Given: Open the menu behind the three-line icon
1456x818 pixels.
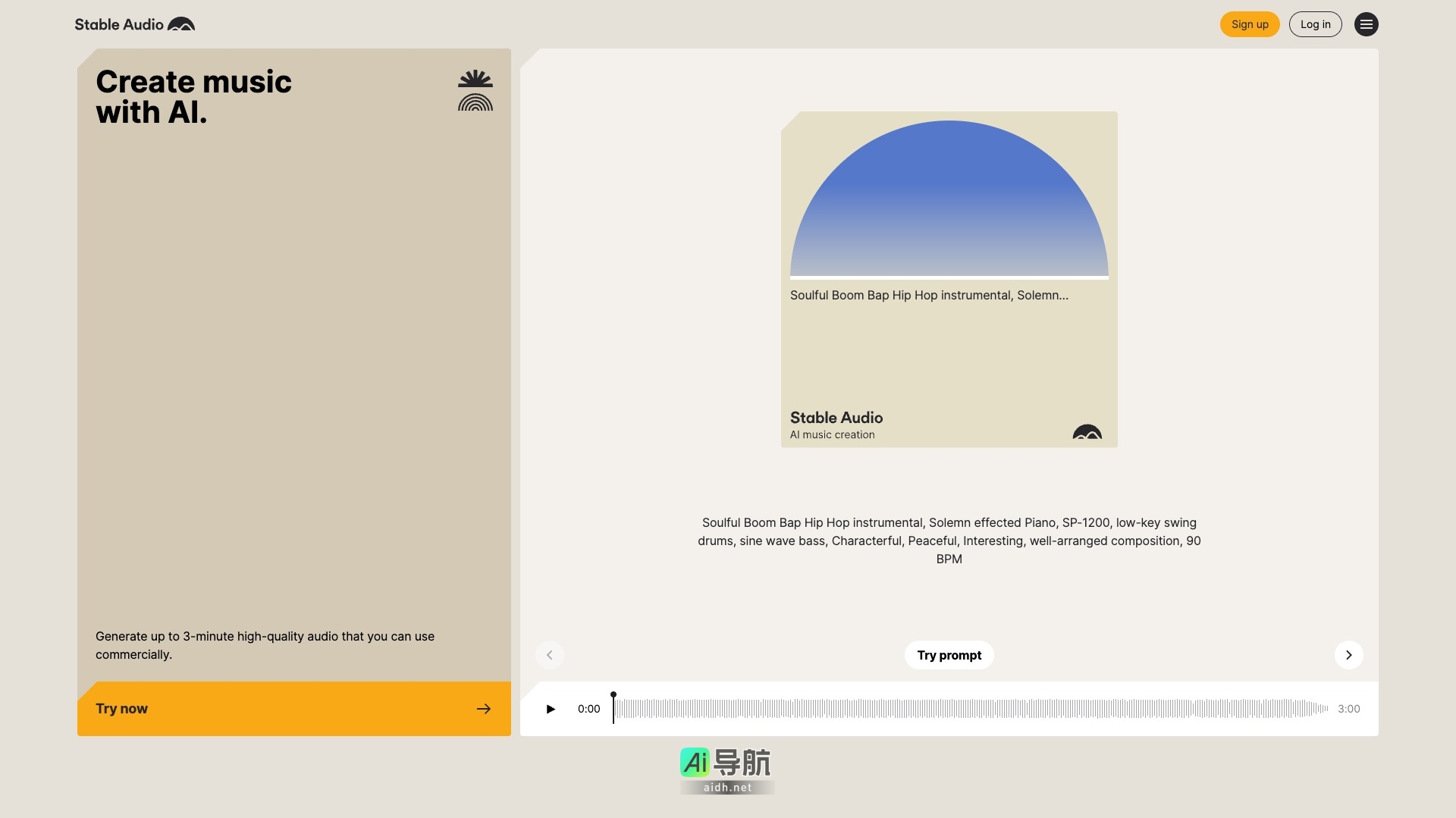Looking at the screenshot, I should 1367,24.
